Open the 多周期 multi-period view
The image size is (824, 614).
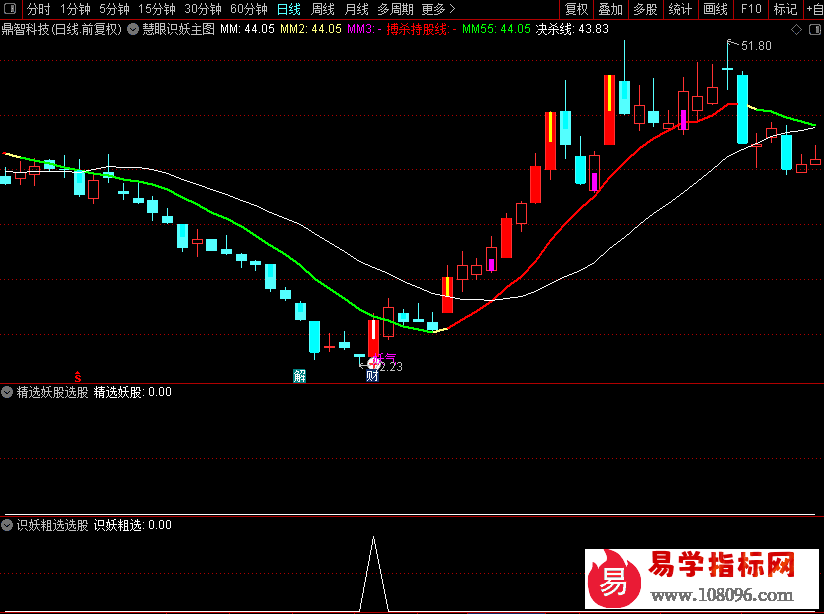tap(395, 9)
